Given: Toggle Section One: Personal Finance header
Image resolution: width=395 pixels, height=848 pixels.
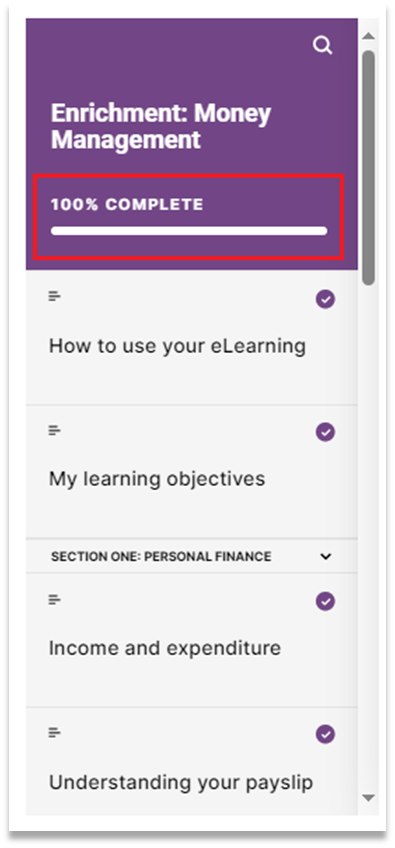Looking at the screenshot, I should [x=192, y=556].
